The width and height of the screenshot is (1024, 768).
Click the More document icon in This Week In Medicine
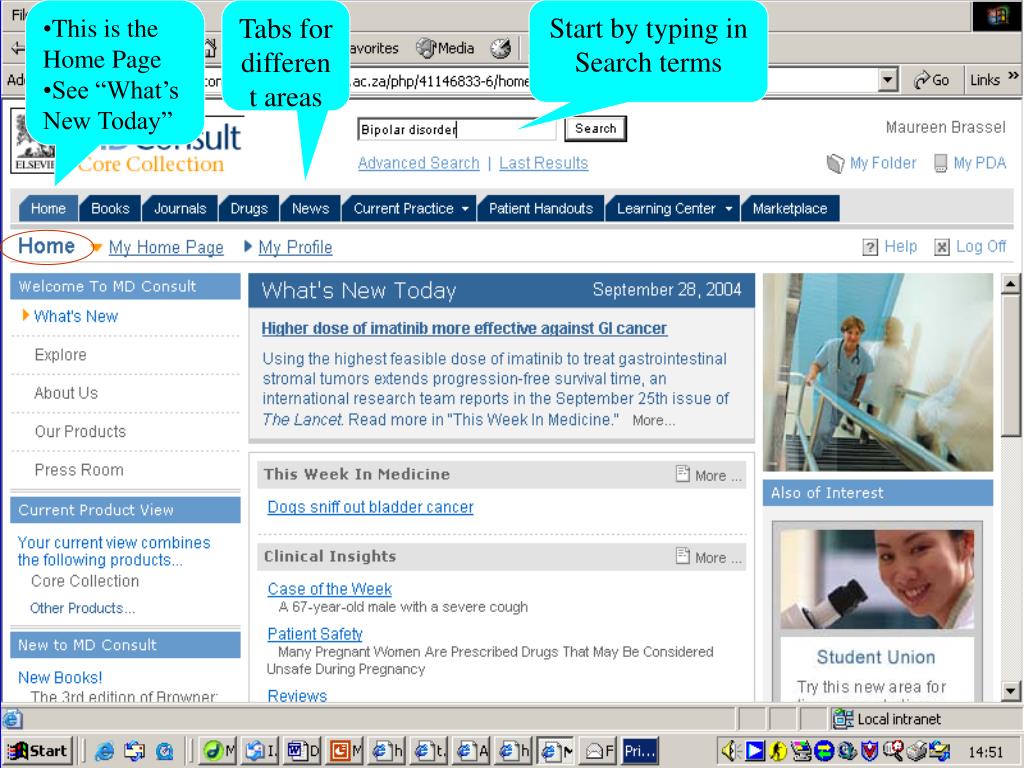tap(682, 474)
